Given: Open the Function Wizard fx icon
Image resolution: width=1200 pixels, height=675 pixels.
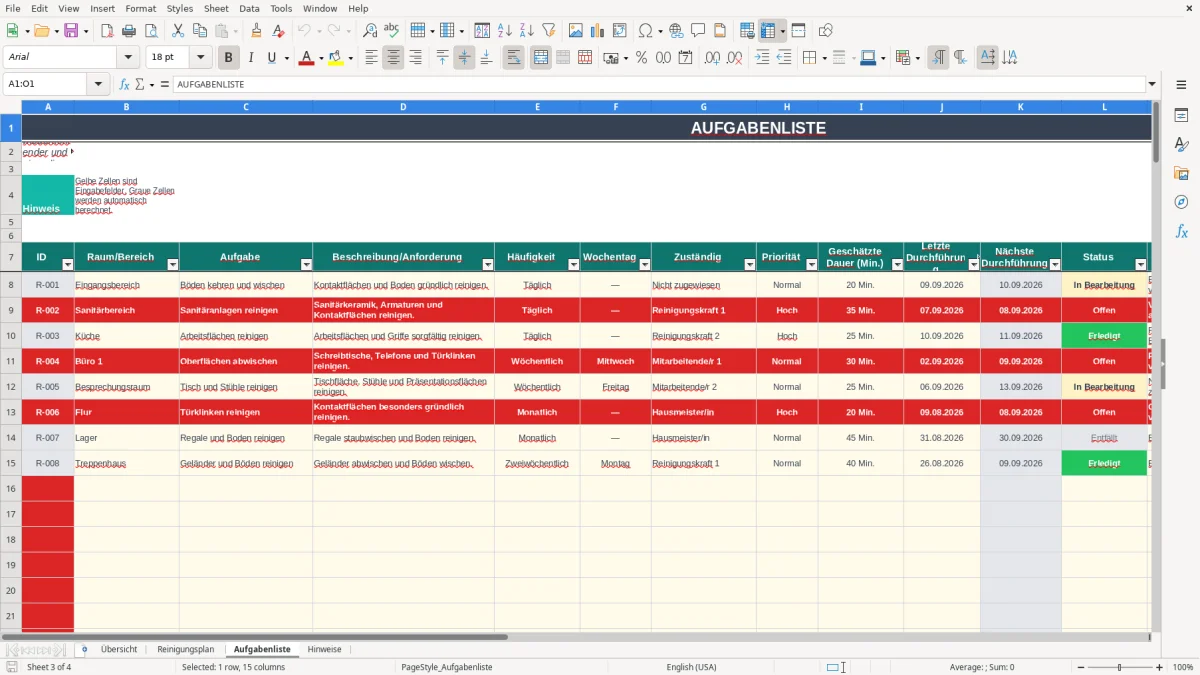Looking at the screenshot, I should (125, 84).
